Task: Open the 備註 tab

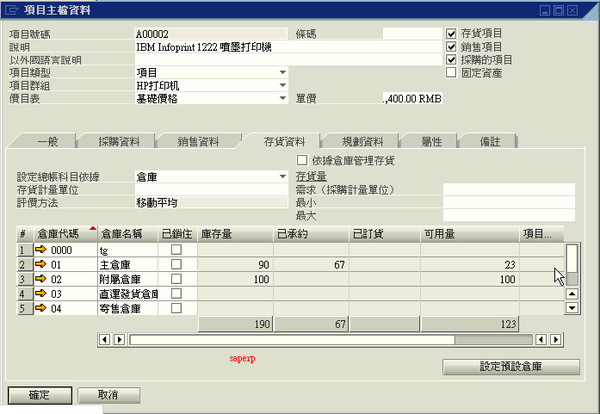Action: coord(490,142)
